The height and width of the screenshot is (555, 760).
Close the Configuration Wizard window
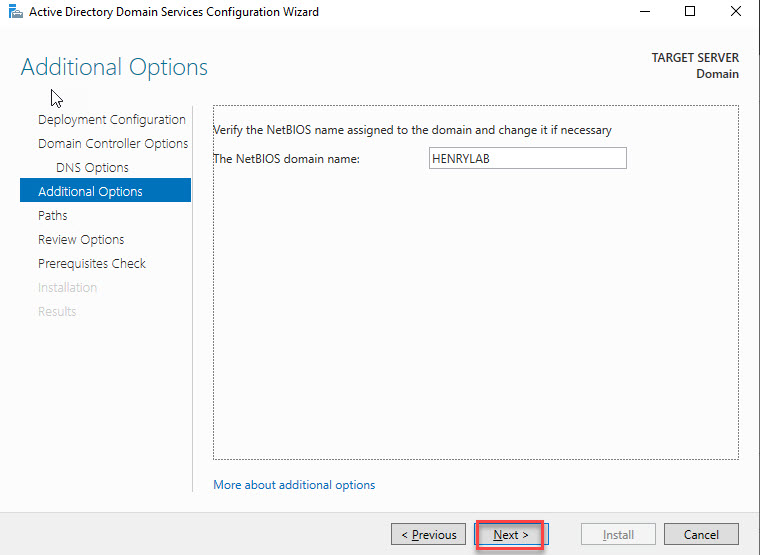point(736,12)
